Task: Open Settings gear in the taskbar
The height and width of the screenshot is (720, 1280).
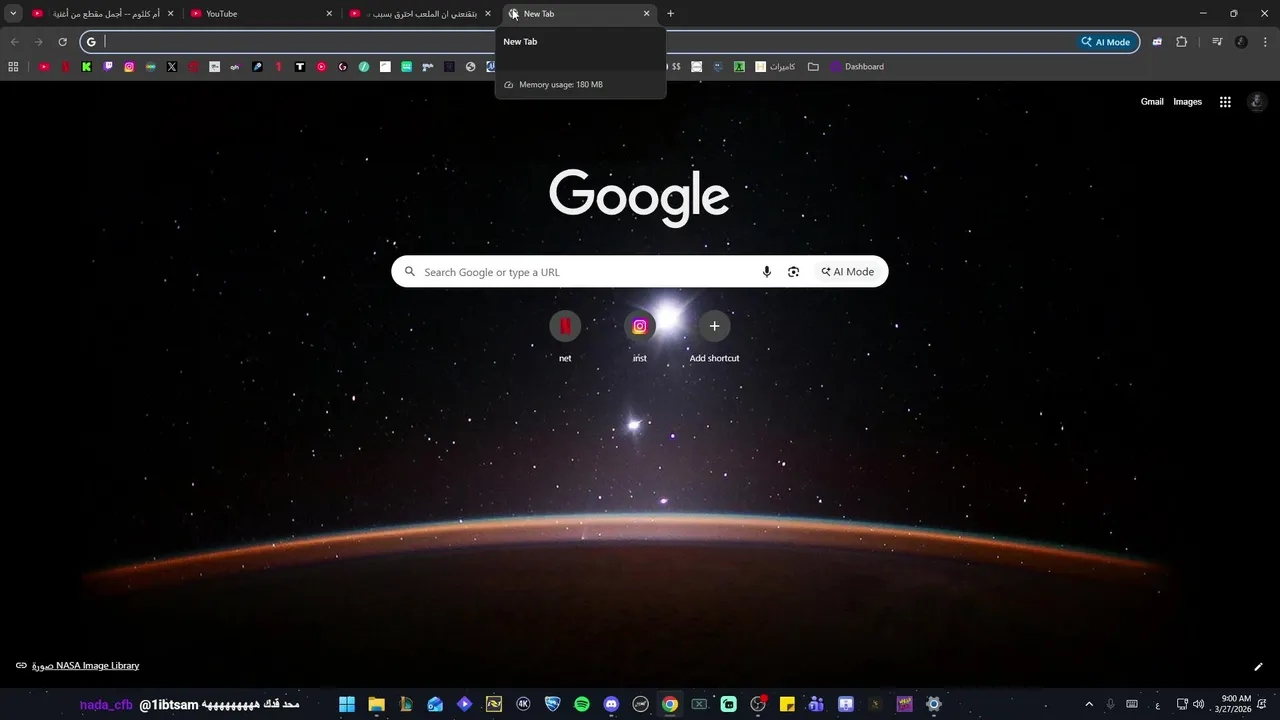Action: coord(934,704)
